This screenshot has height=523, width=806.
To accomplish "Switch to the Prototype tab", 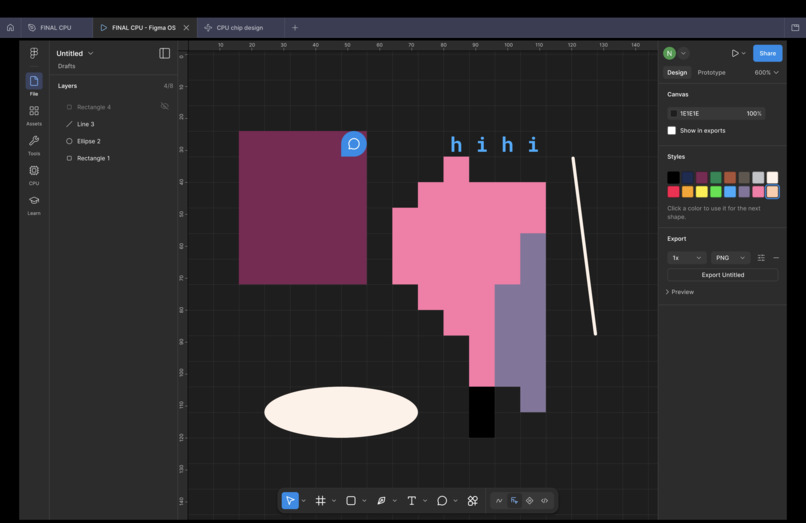I will 711,73.
